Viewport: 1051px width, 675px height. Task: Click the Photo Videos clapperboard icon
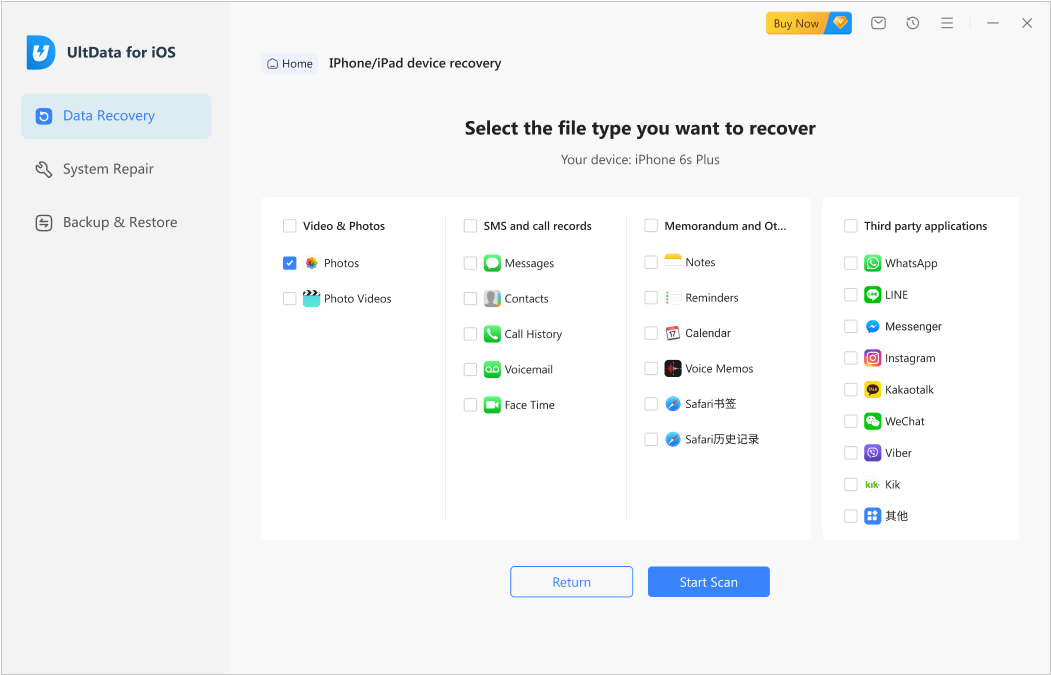312,298
